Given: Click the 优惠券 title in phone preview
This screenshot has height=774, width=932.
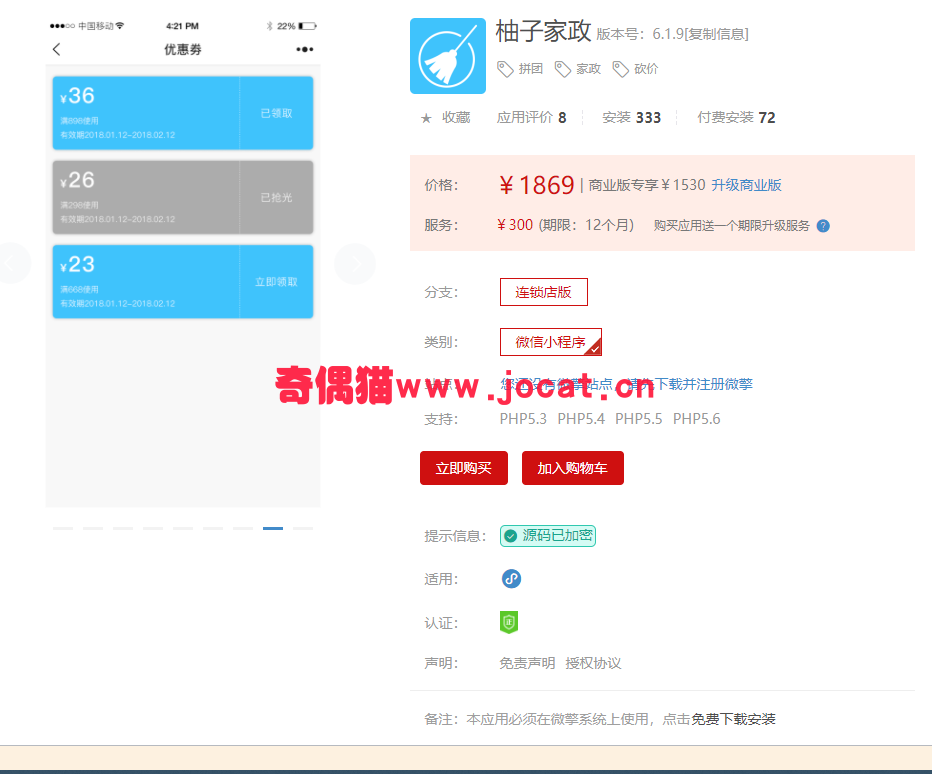Looking at the screenshot, I should click(182, 49).
